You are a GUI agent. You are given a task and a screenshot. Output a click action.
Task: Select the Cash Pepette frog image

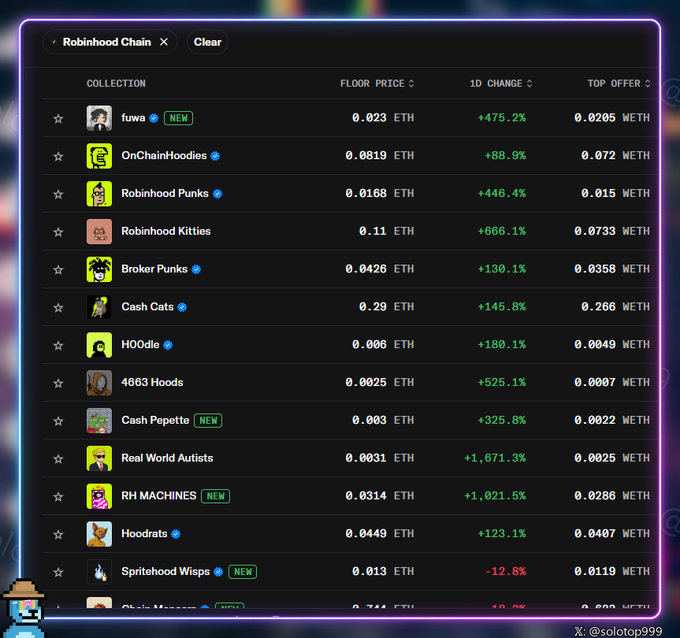click(x=99, y=420)
